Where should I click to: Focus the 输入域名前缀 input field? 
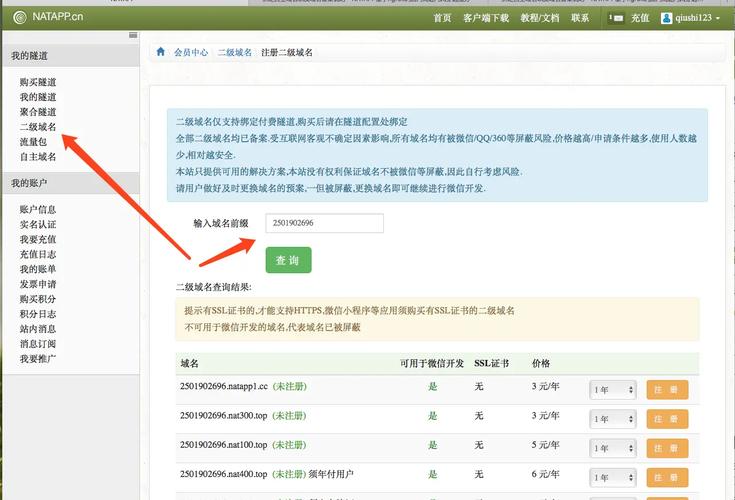click(x=324, y=223)
